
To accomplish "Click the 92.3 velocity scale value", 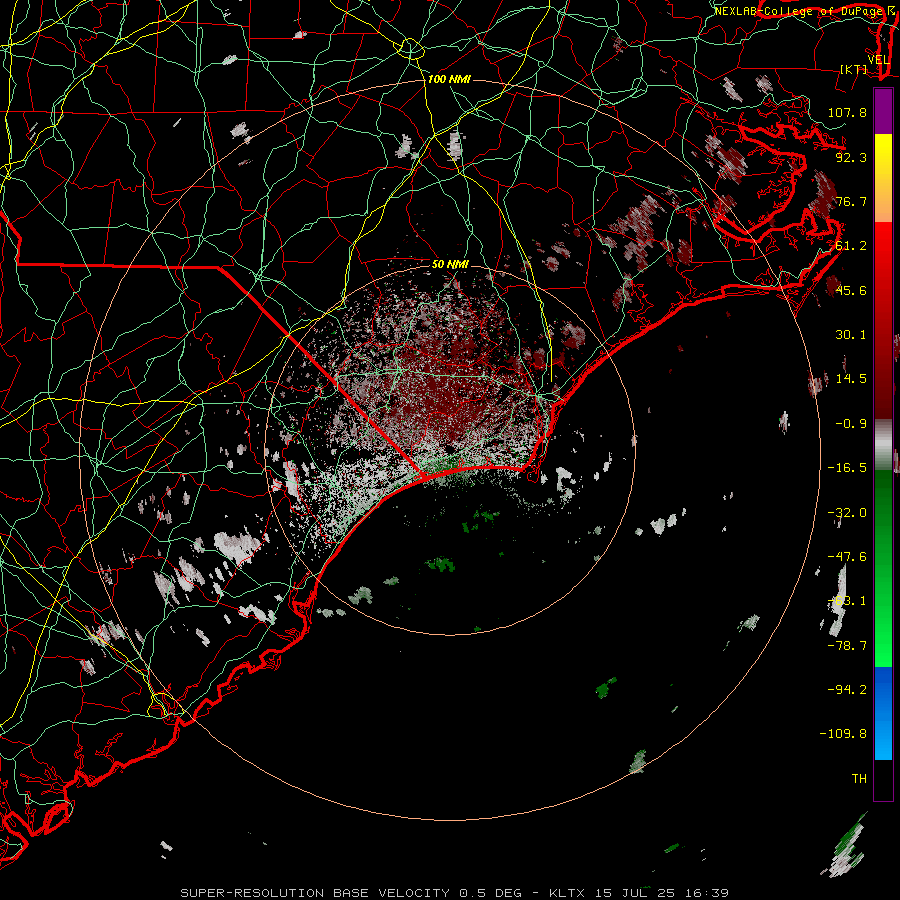I will [x=851, y=157].
